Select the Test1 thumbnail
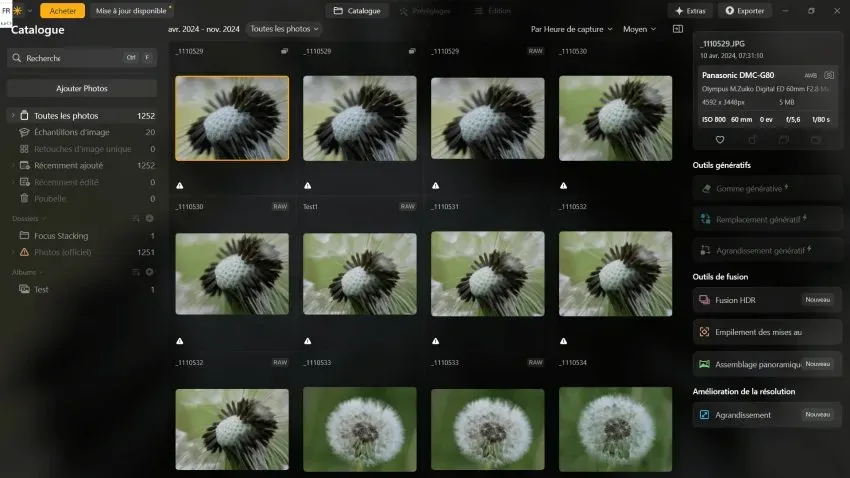Viewport: 850px width, 478px height. point(360,274)
